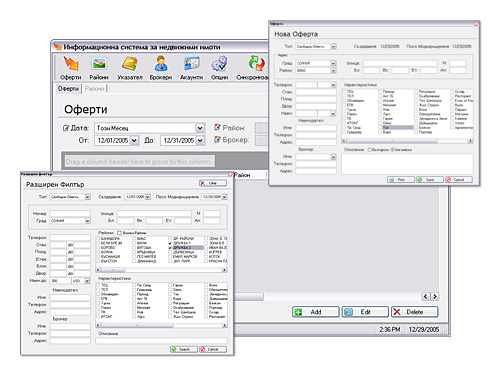Click the Райони list horizontal scrollbar
Image resolution: width=500 pixels, height=375 pixels.
pyautogui.click(x=162, y=270)
